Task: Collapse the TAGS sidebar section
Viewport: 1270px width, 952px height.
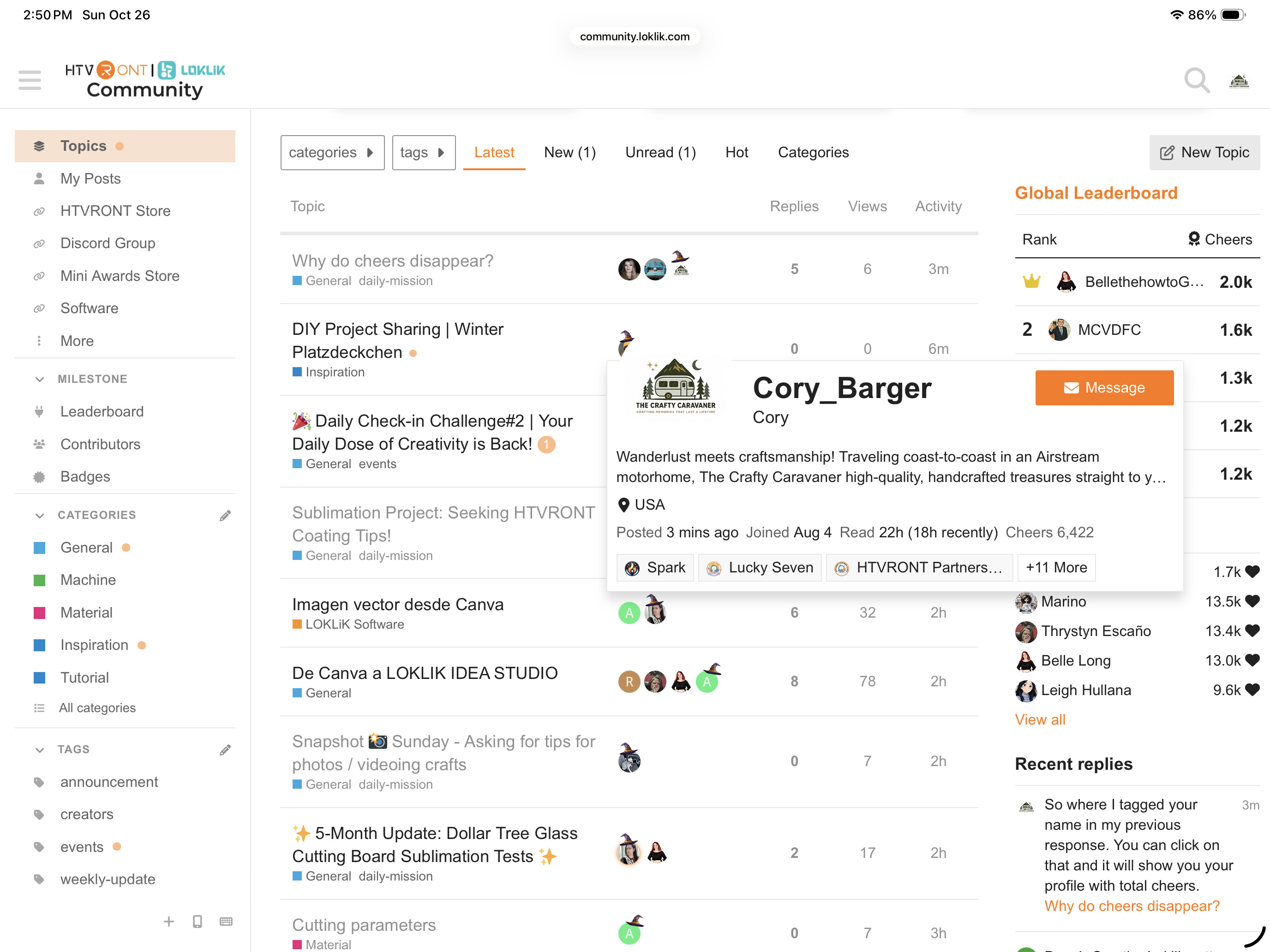Action: point(40,750)
